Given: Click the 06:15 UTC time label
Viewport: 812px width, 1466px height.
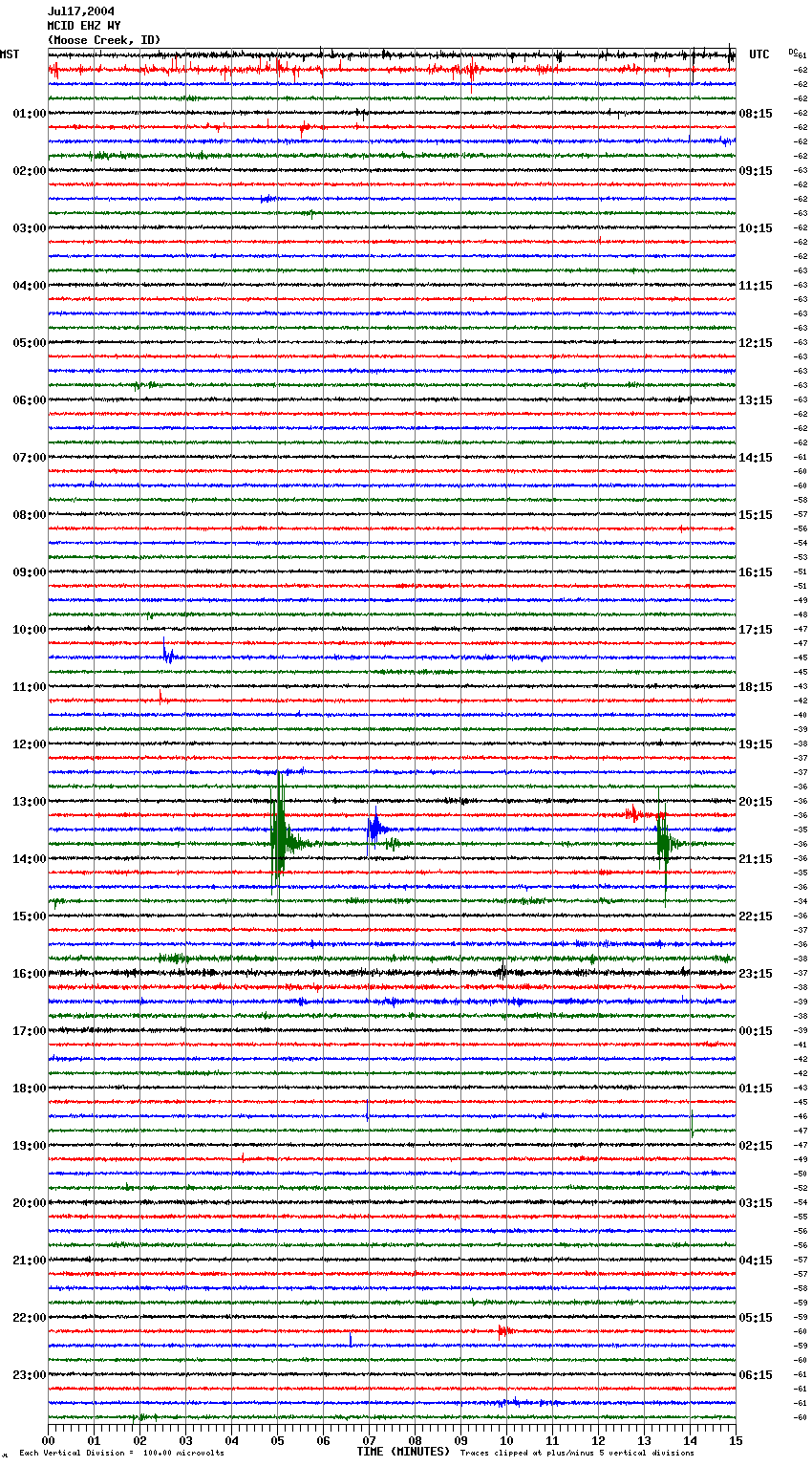Looking at the screenshot, I should [756, 1375].
